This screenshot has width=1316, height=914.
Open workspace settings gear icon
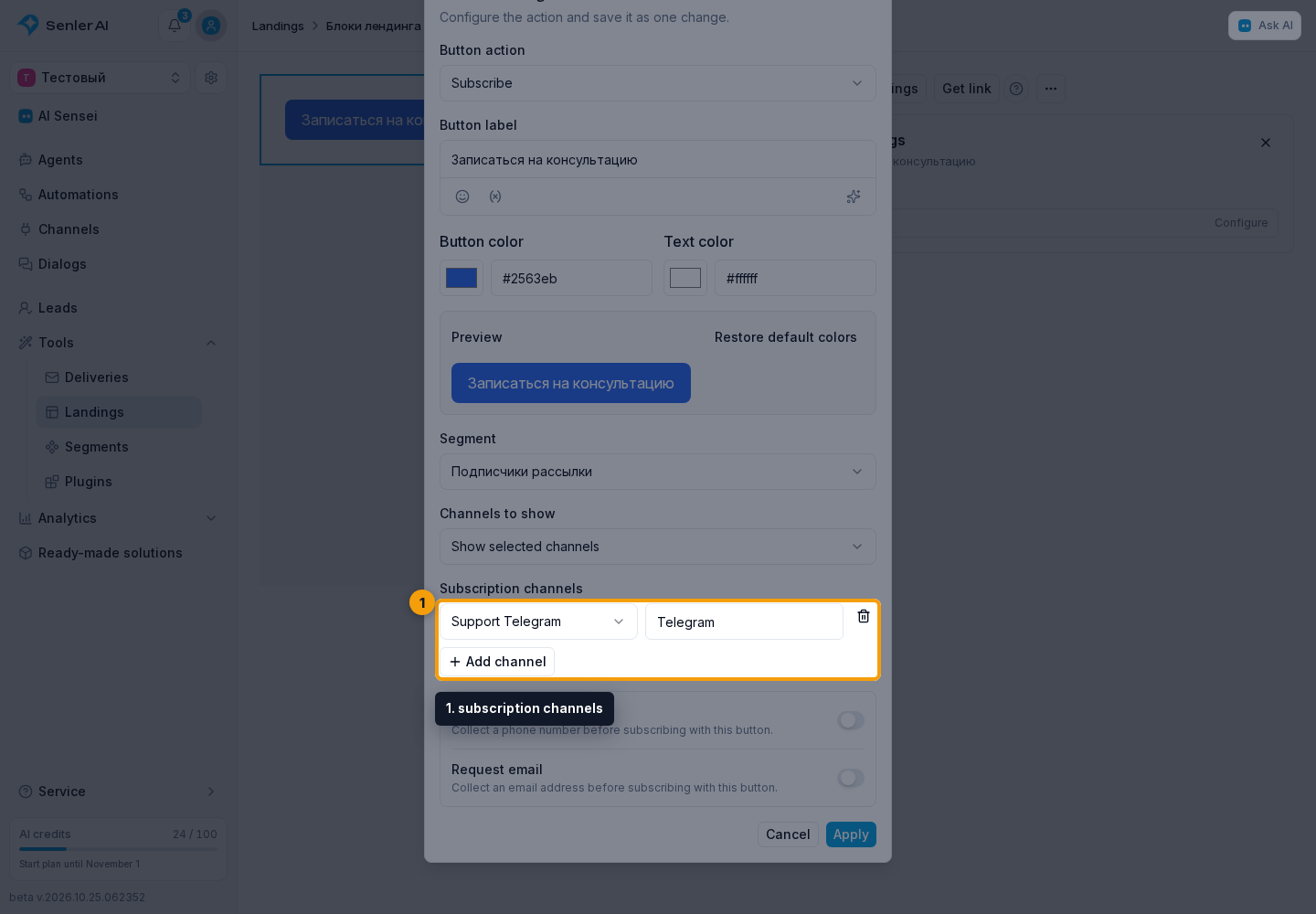pos(211,78)
